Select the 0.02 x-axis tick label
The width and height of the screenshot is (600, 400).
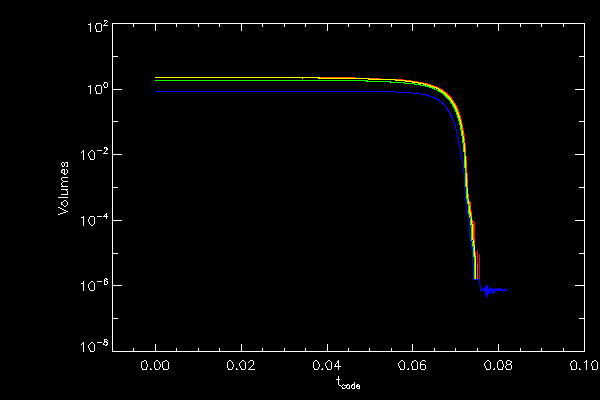[x=242, y=367]
